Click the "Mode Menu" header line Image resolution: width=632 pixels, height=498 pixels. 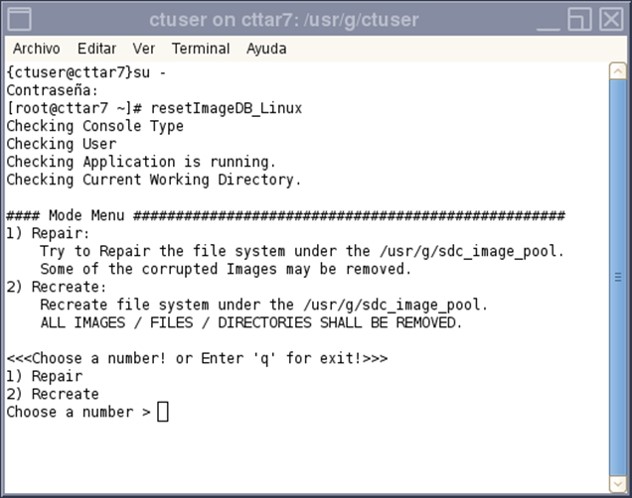[285, 216]
